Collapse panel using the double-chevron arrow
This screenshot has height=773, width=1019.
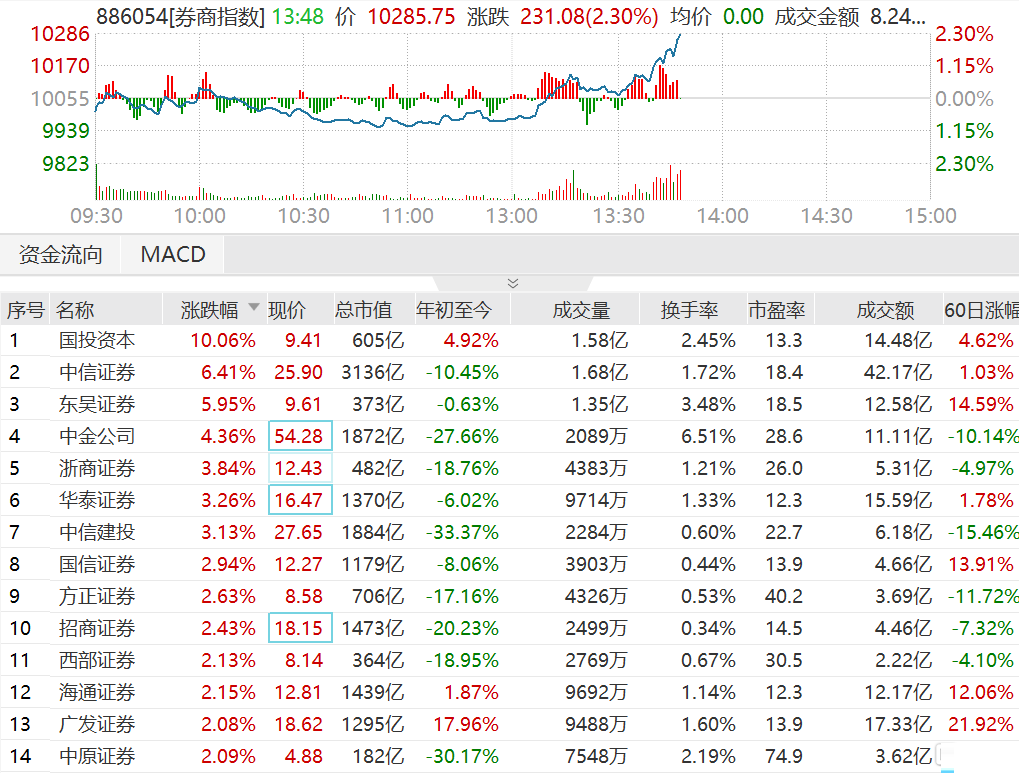[x=513, y=284]
